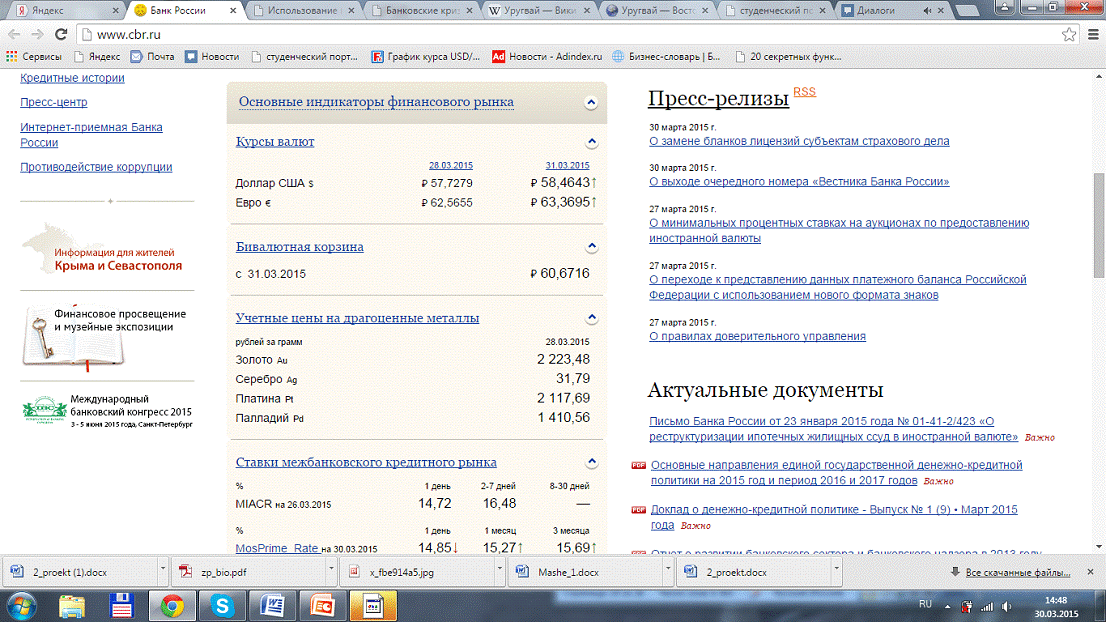Click the Windows Start button
Screen dimensions: 1106x622
pyautogui.click(x=22, y=605)
